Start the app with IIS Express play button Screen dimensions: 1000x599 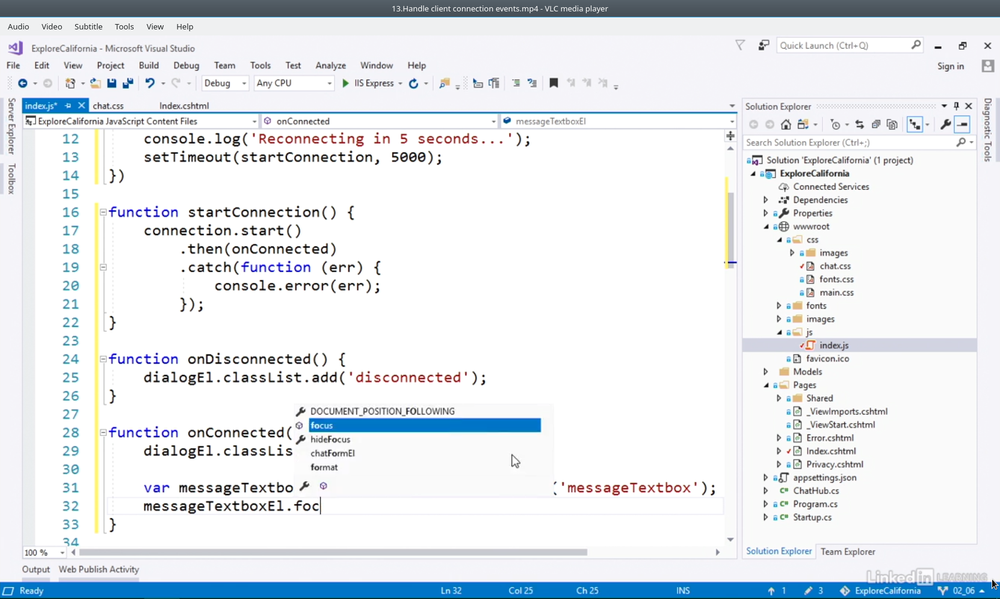click(346, 84)
